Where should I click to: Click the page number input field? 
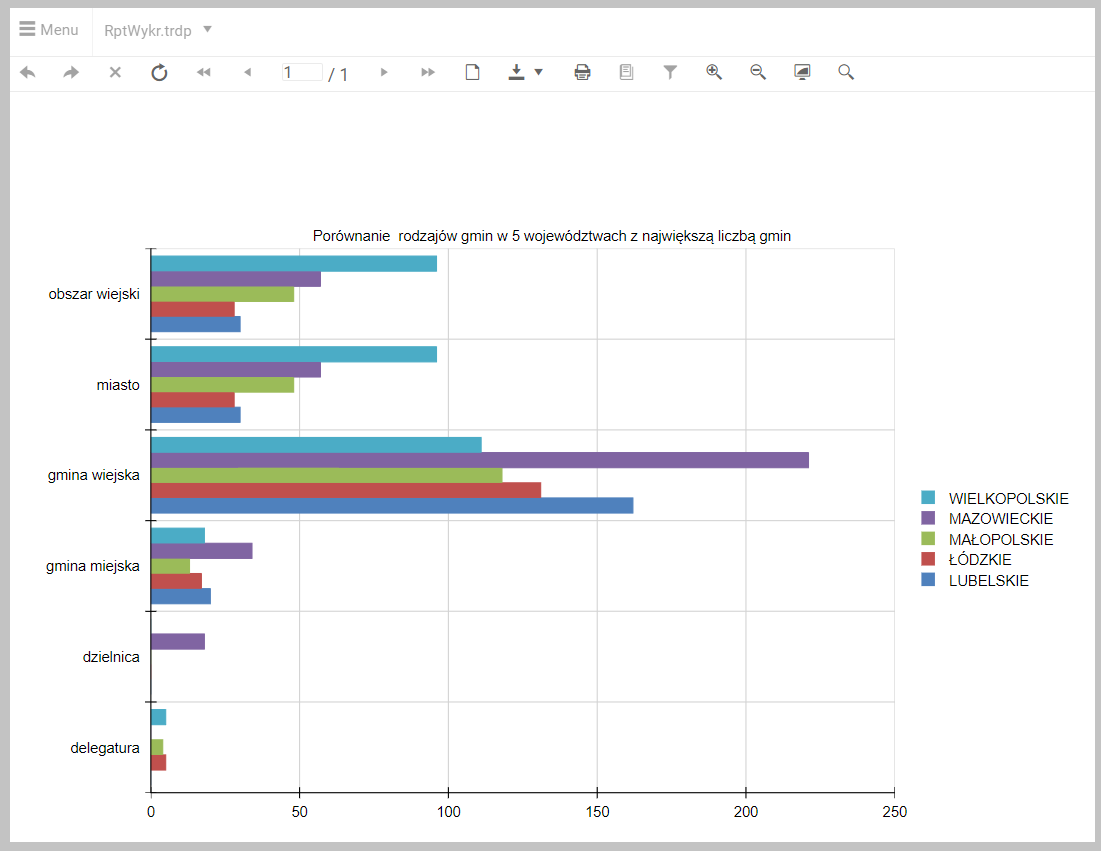point(301,72)
